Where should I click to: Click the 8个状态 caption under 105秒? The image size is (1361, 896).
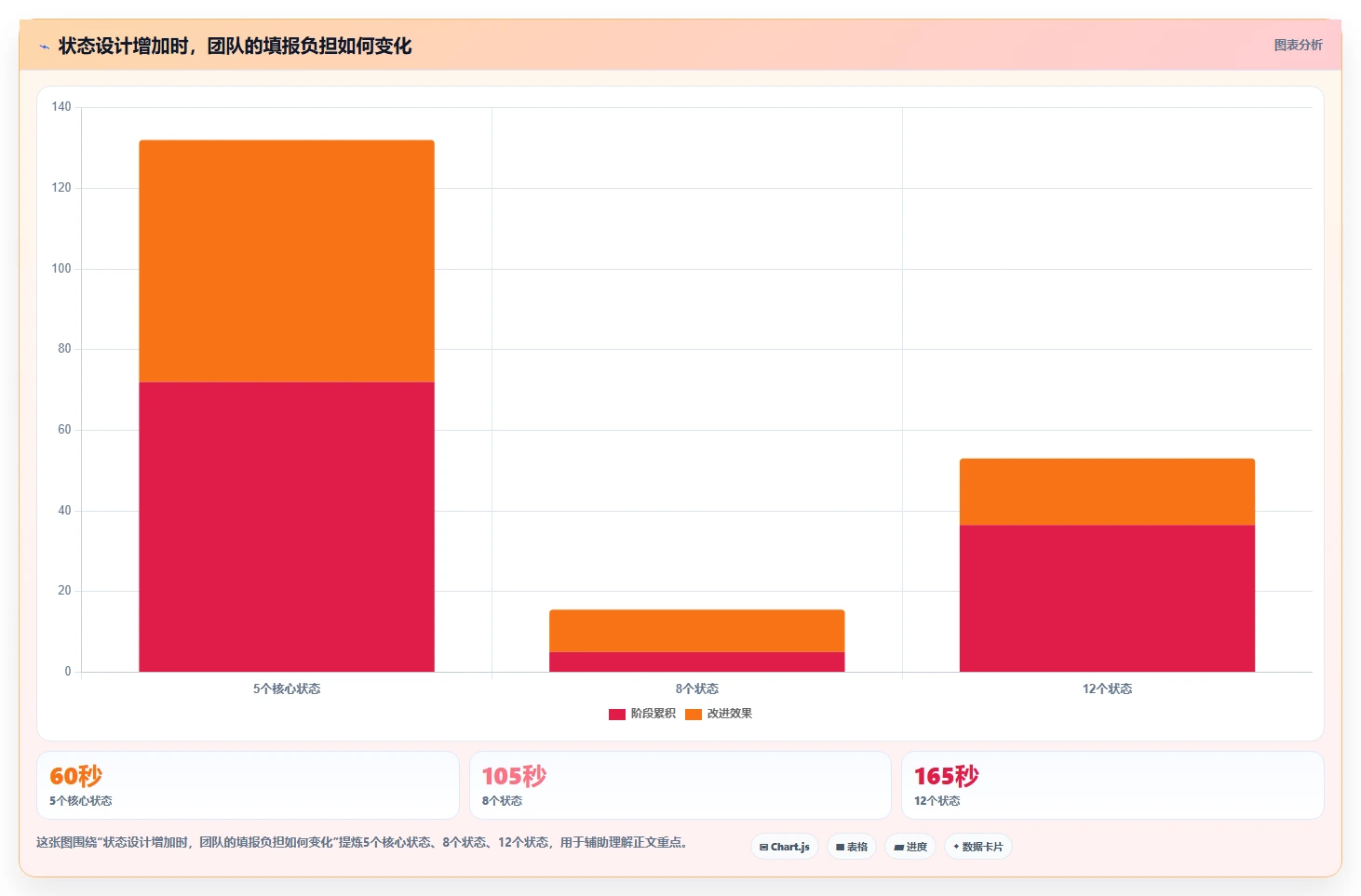(502, 801)
